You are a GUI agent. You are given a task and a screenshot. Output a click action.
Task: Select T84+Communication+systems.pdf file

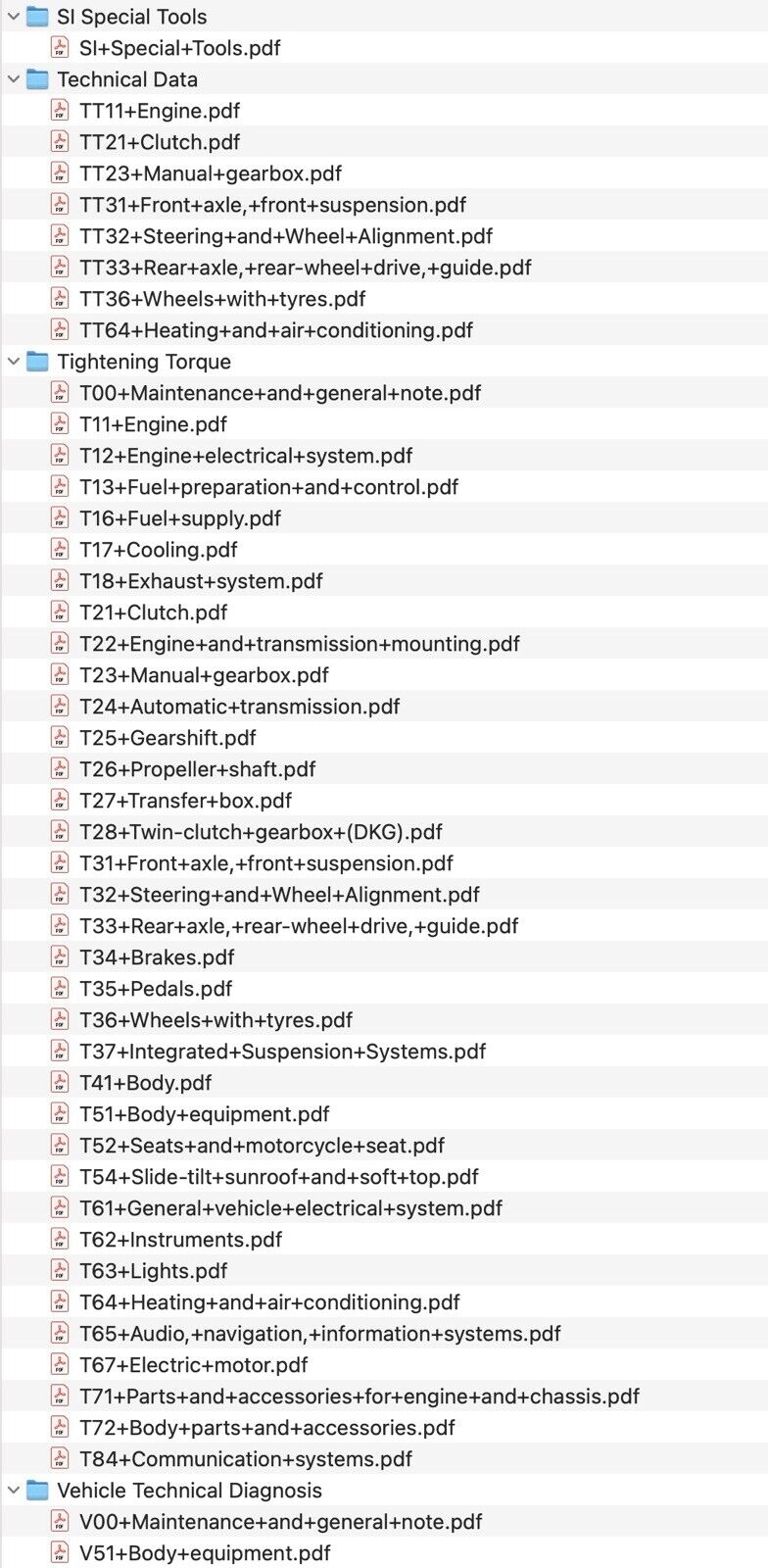click(x=246, y=1459)
